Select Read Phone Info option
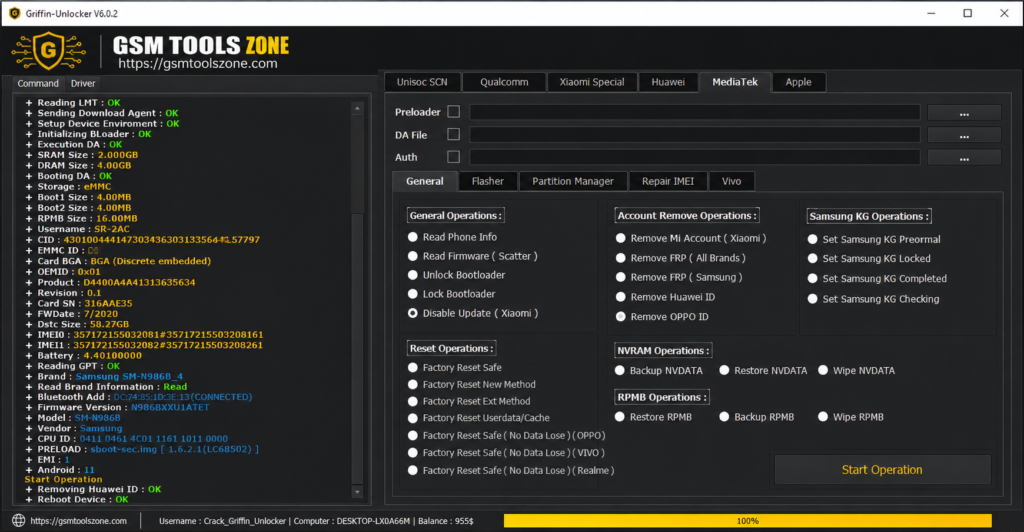This screenshot has width=1024, height=532. pyautogui.click(x=413, y=237)
